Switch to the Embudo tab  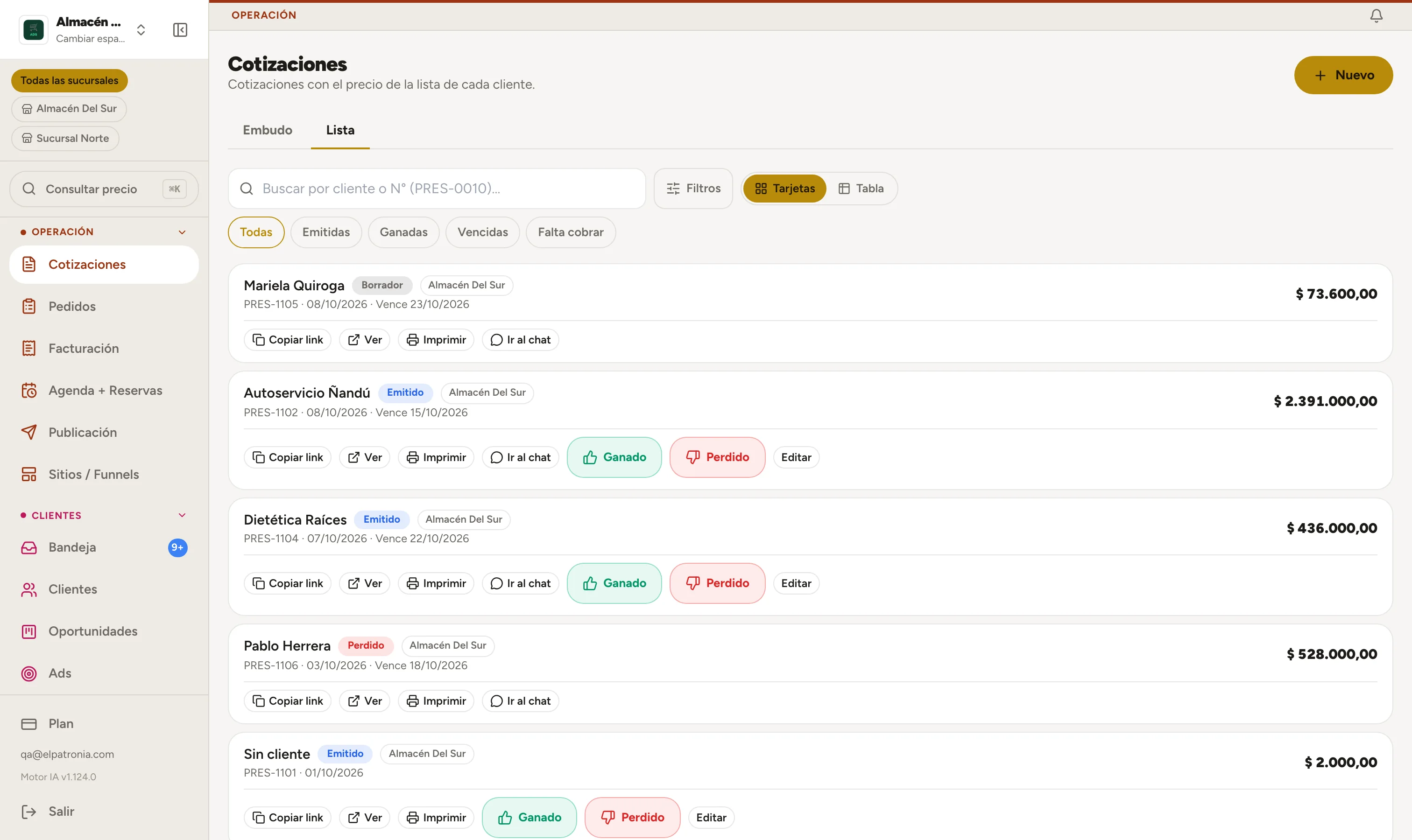click(268, 130)
